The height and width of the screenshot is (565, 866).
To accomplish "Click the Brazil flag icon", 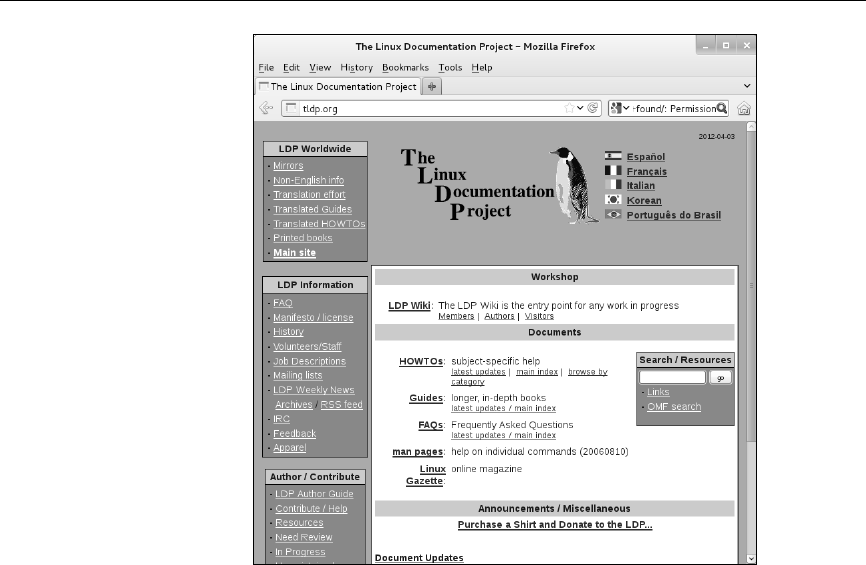I will (613, 214).
